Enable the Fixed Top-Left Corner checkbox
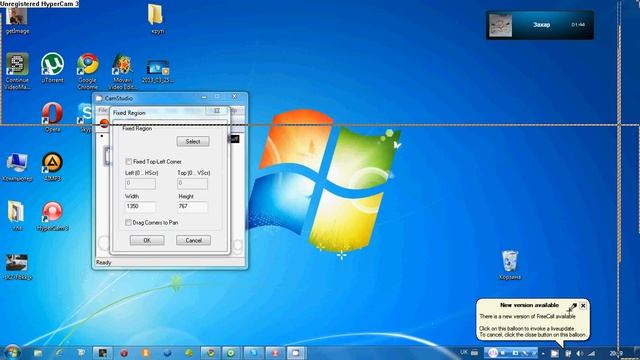 click(129, 162)
